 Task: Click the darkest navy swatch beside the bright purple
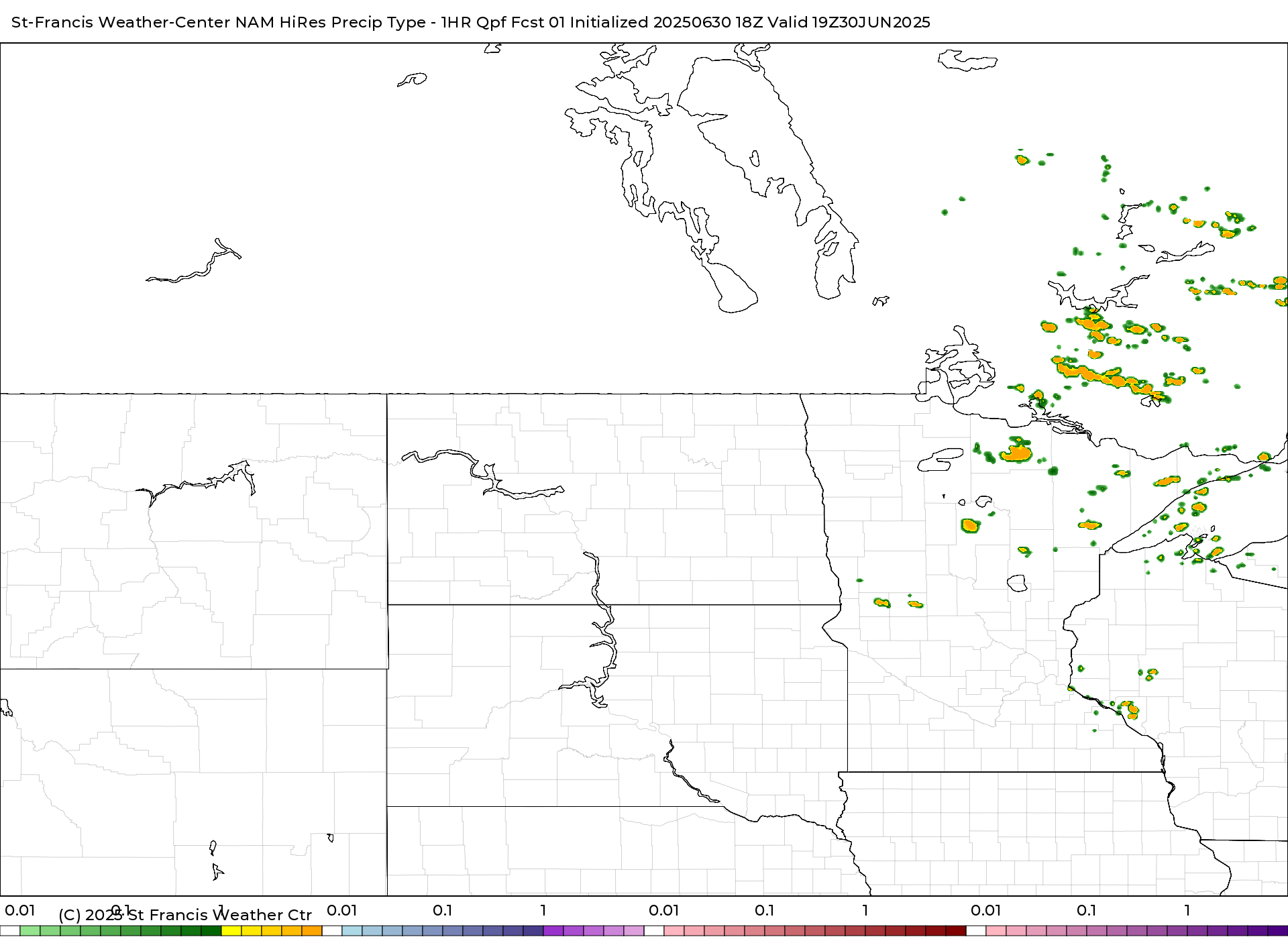coord(533,931)
